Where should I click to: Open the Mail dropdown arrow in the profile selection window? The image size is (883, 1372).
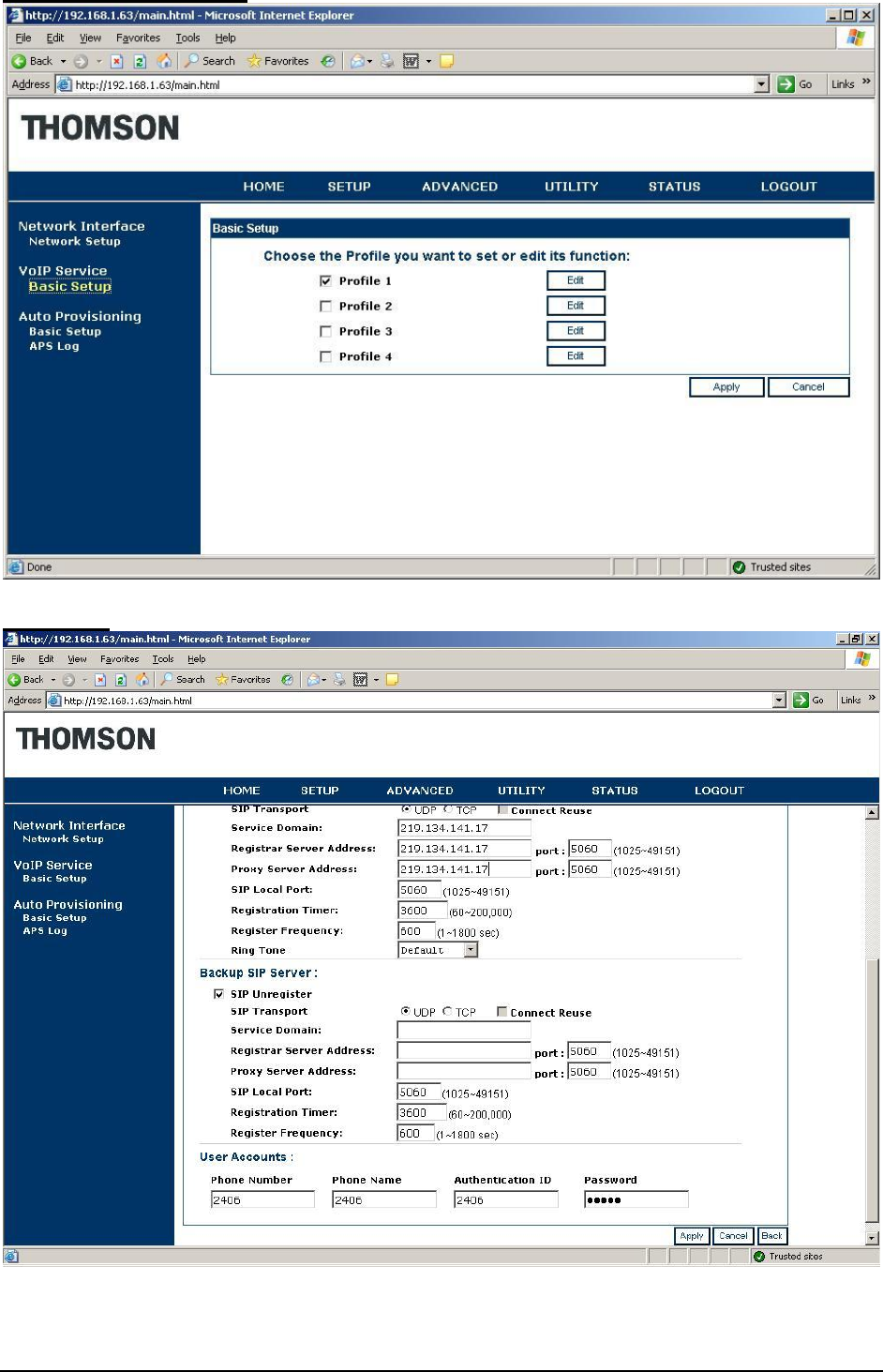pos(370,61)
